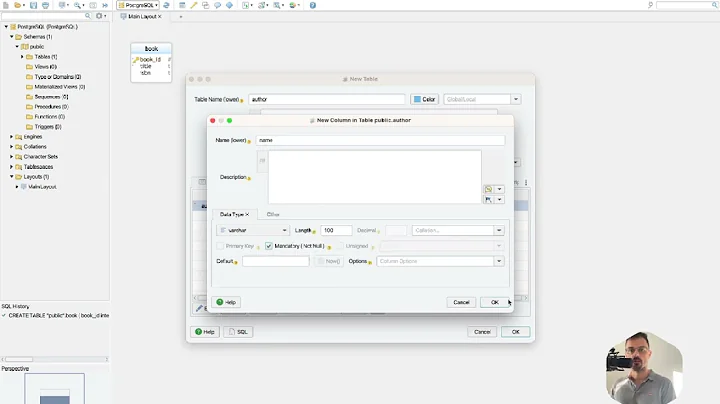Image resolution: width=720 pixels, height=404 pixels.
Task: Expand the MainLayout tree node
Action: pyautogui.click(x=17, y=186)
